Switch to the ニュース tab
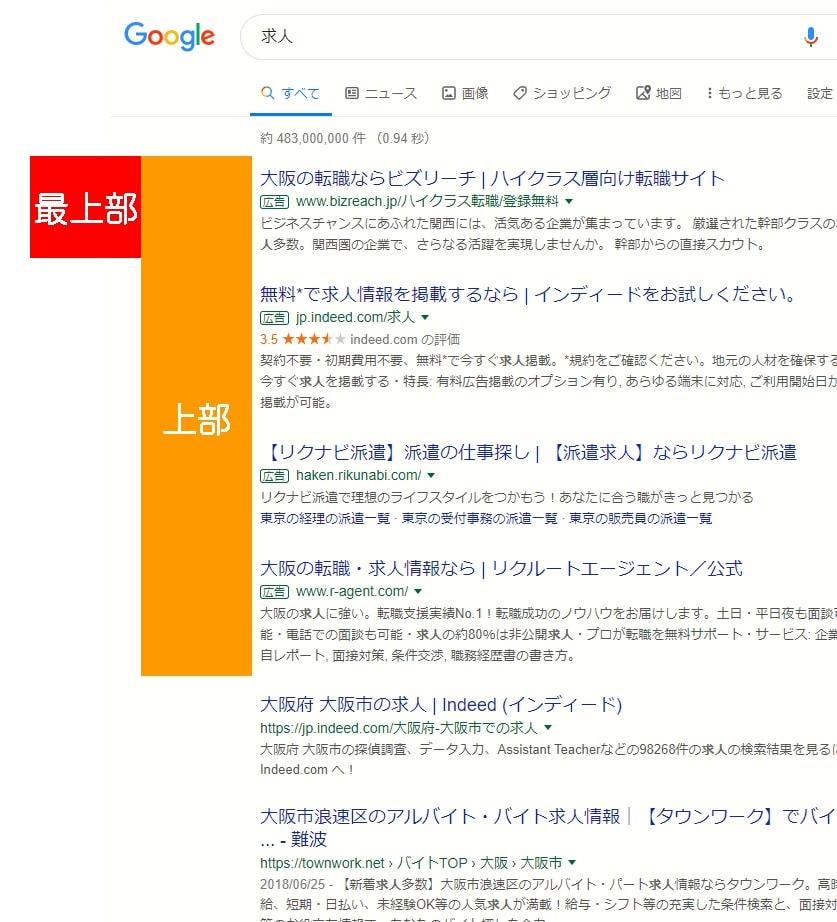This screenshot has width=837, height=922. tap(381, 93)
